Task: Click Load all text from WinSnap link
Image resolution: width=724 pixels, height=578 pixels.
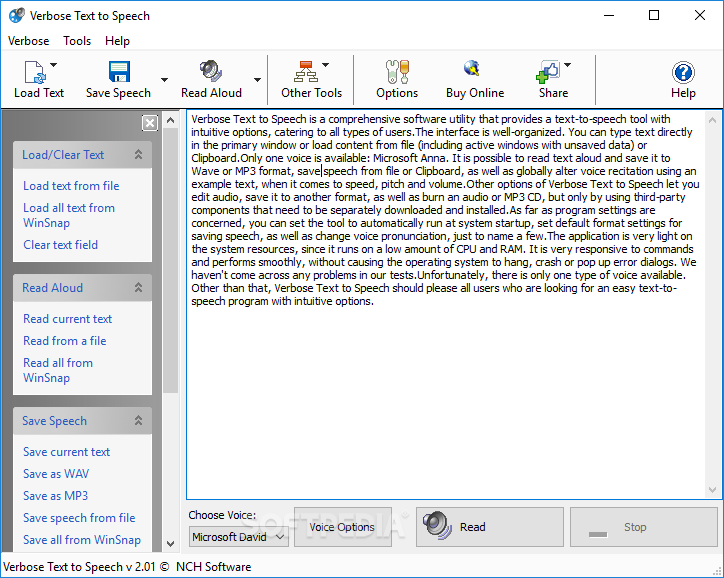Action: (x=69, y=215)
